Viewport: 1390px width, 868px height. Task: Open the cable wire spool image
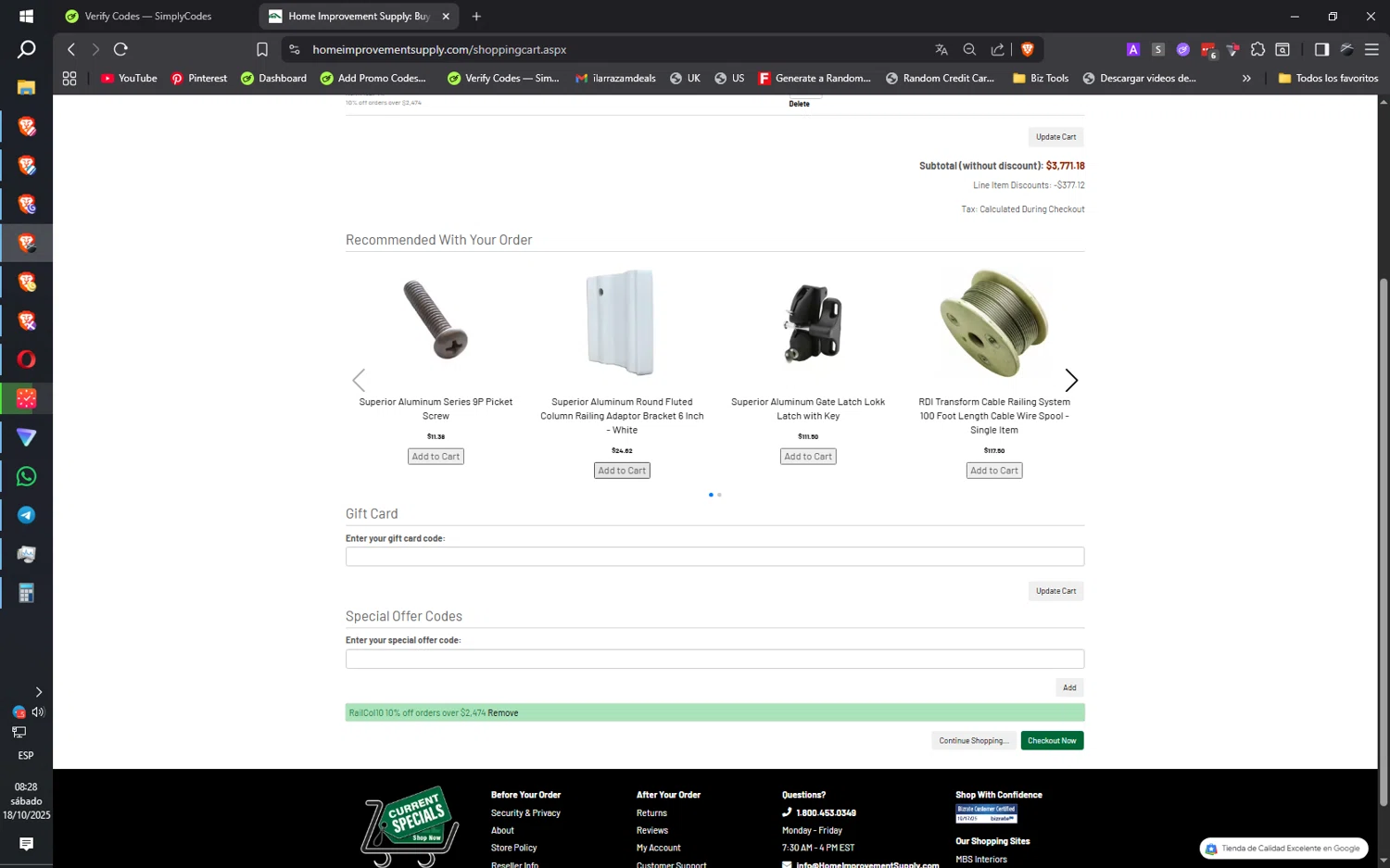(993, 322)
